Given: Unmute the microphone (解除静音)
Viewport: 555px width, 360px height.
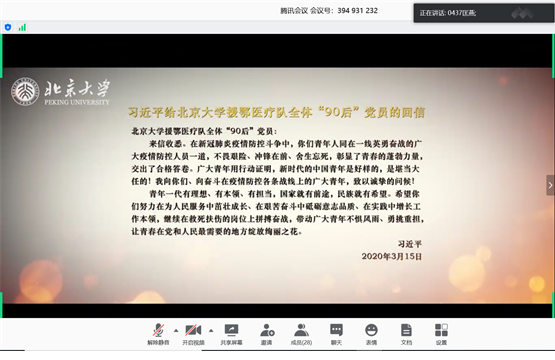Looking at the screenshot, I should pos(158,335).
